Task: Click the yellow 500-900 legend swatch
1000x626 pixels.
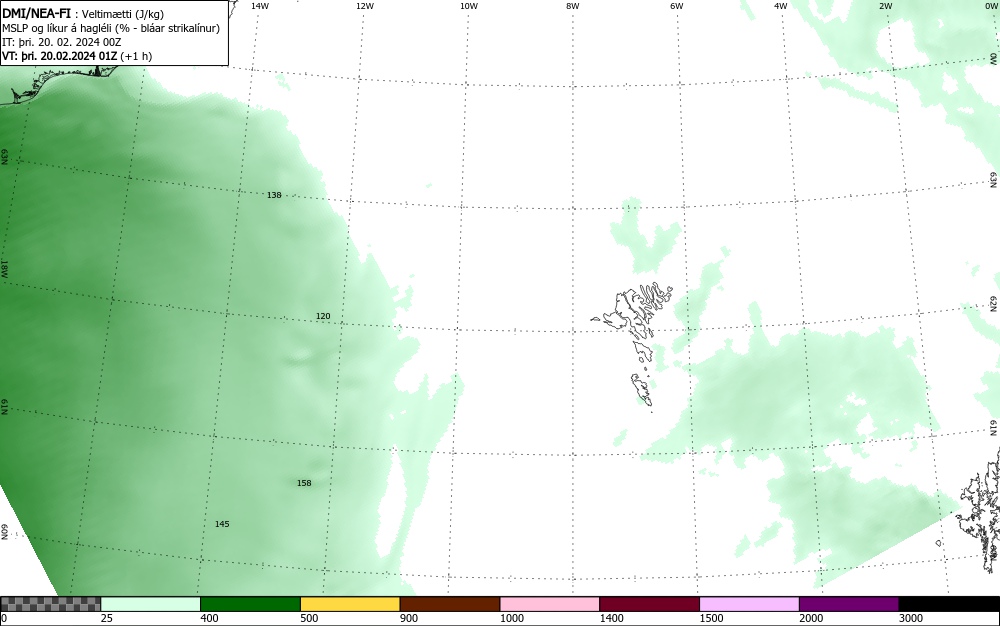Action: (x=350, y=604)
